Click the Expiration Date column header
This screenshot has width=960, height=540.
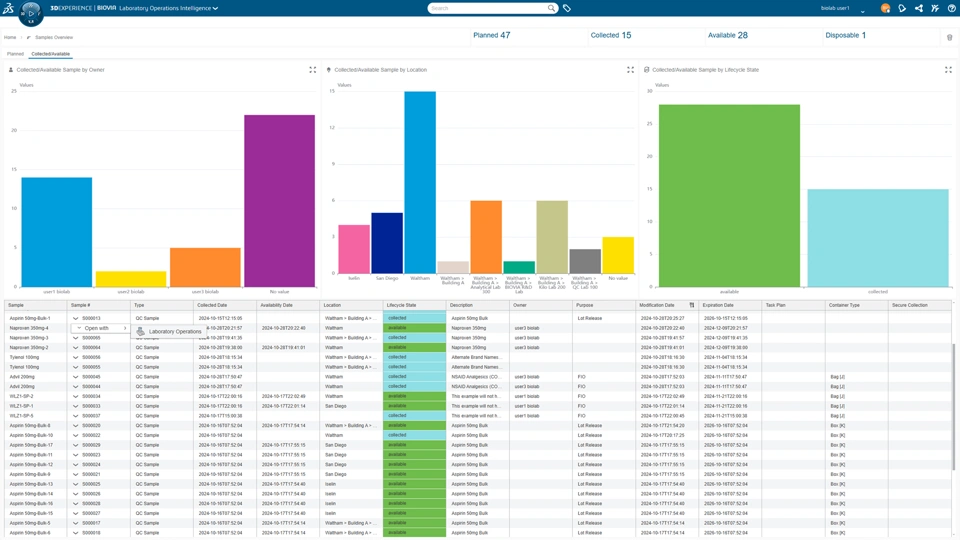[x=718, y=305]
